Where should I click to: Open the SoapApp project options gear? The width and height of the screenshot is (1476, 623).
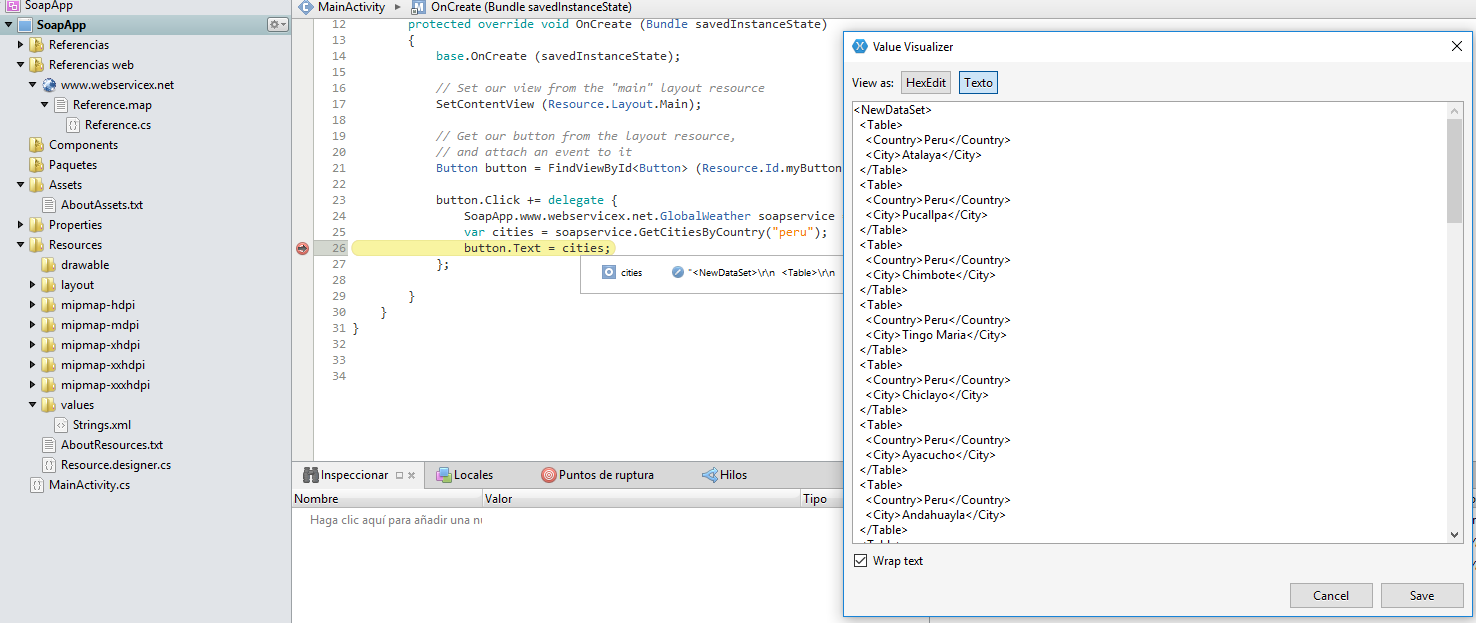point(277,24)
